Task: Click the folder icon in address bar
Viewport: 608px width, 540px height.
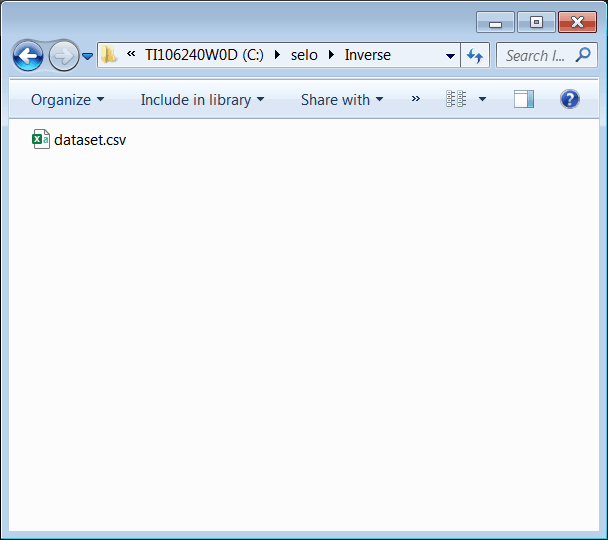Action: 109,55
